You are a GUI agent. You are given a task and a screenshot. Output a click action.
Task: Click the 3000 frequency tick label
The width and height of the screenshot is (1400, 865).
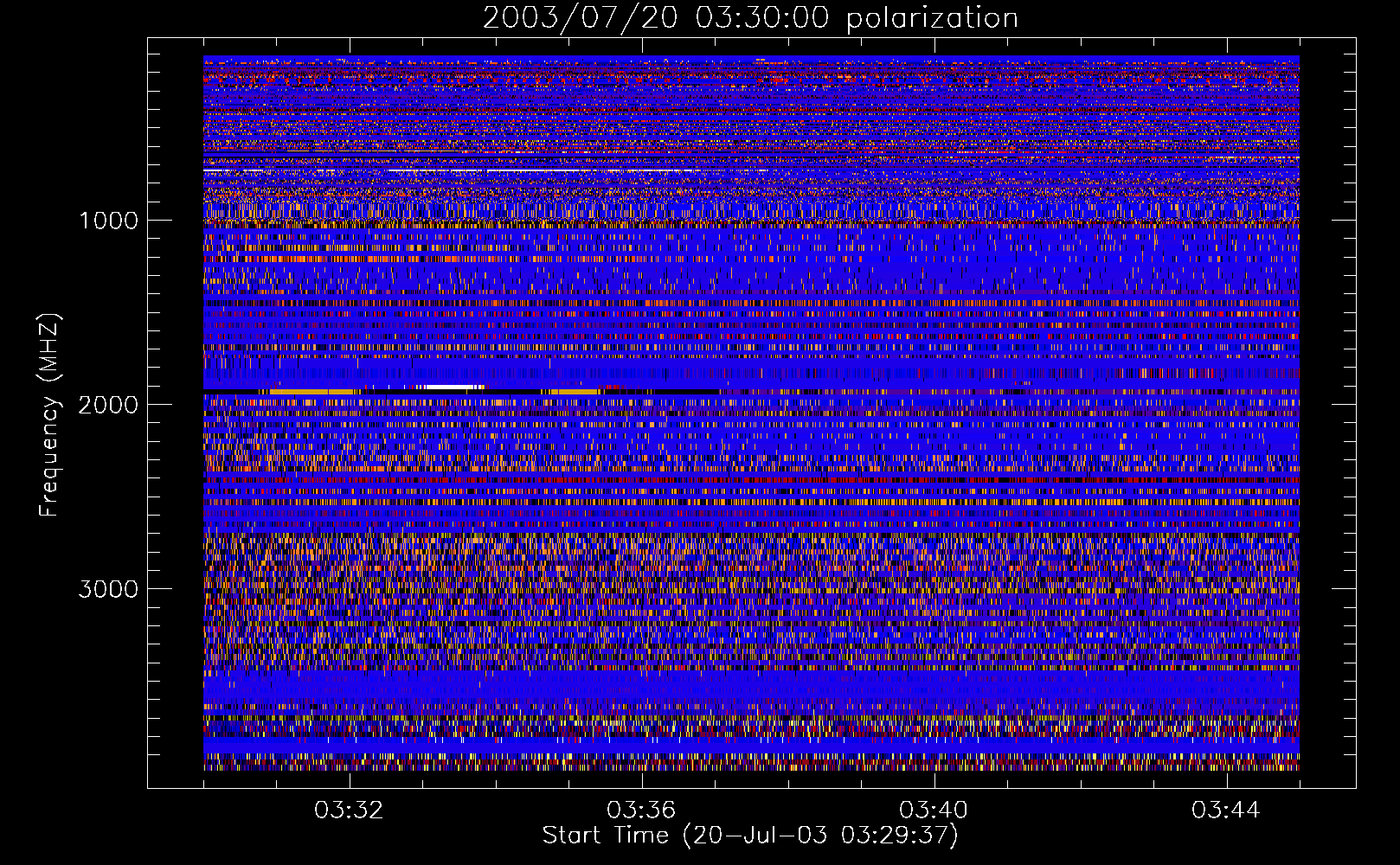108,589
